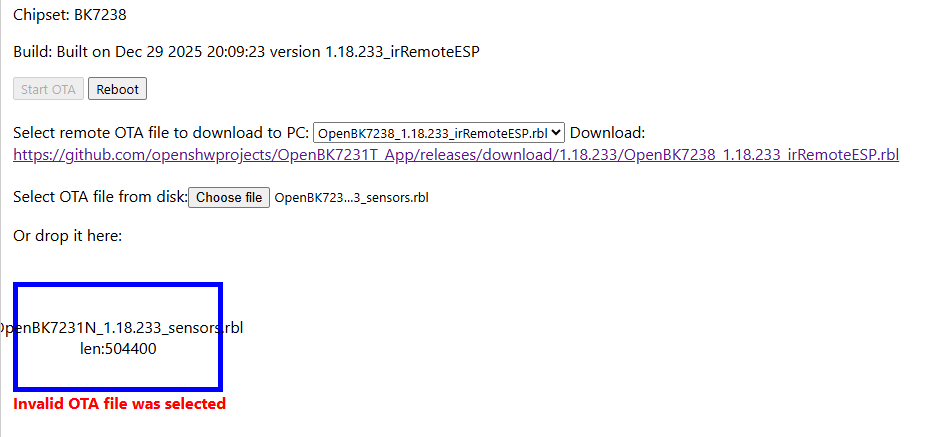The height and width of the screenshot is (437, 926).
Task: Click the Chipset: BK7238 text
Action: (x=70, y=15)
